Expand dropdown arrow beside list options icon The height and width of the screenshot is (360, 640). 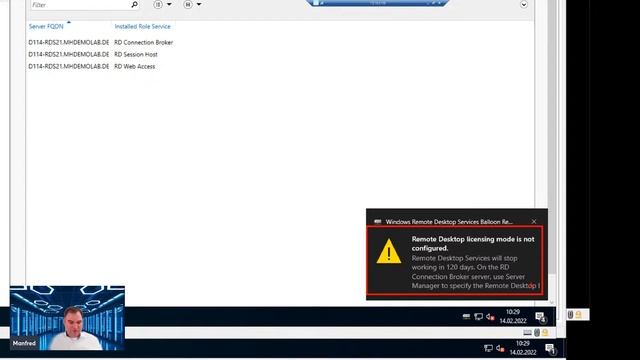(x=169, y=4)
